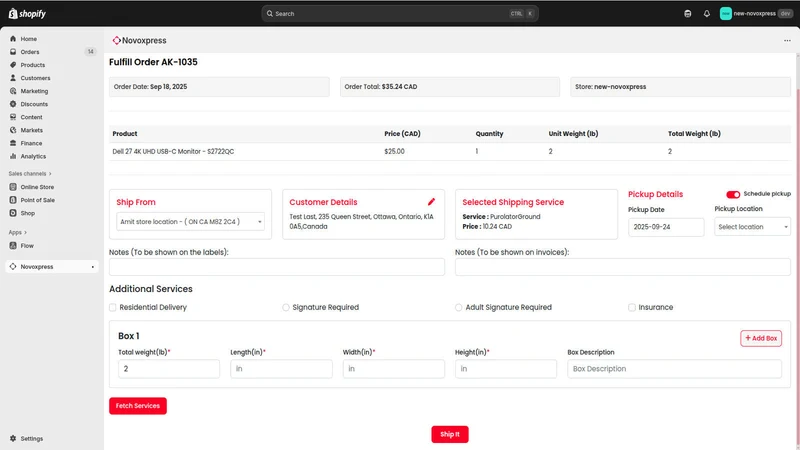
Task: Click the Novoxpress logo in app header
Action: [117, 40]
